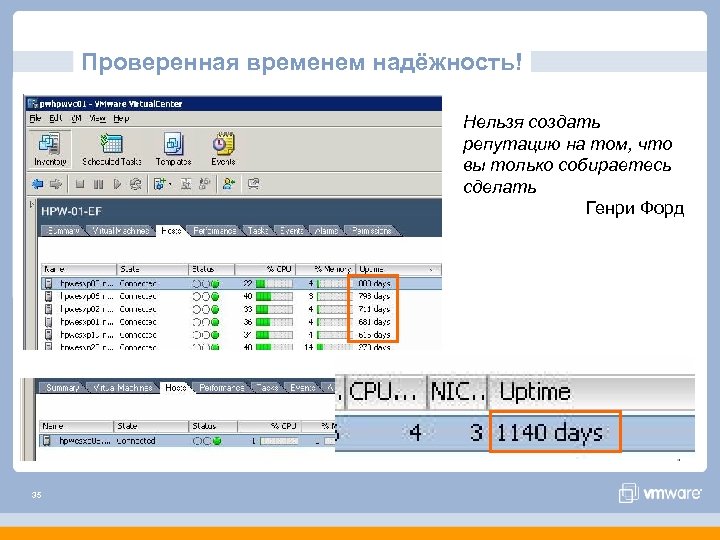Select the '1140 days' uptime value
This screenshot has width=720, height=540.
point(550,433)
